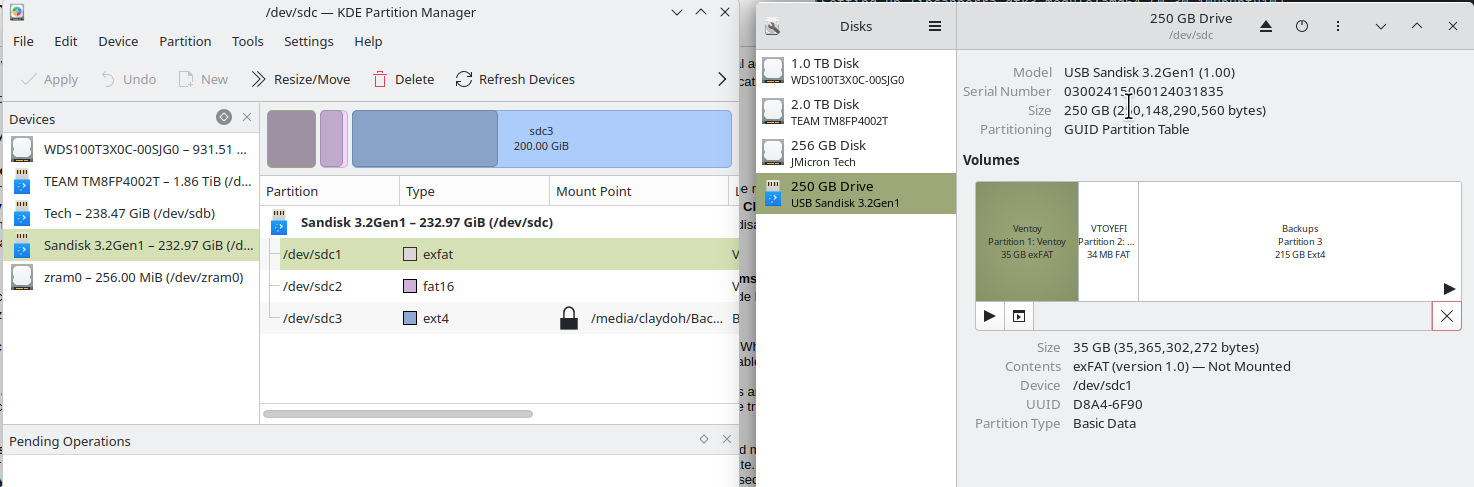
Task: Open the Device menu
Action: click(x=118, y=41)
